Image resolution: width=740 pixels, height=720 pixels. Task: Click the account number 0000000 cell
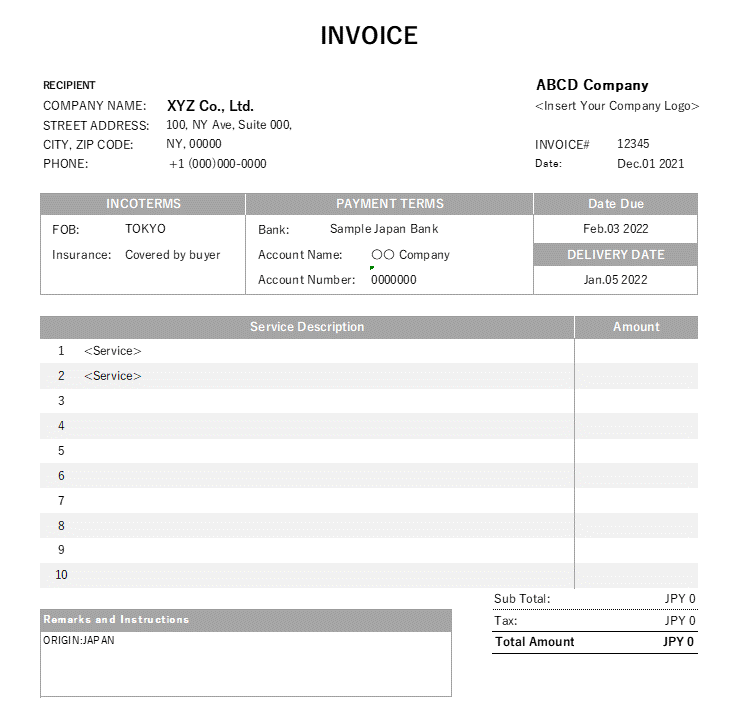click(x=393, y=280)
